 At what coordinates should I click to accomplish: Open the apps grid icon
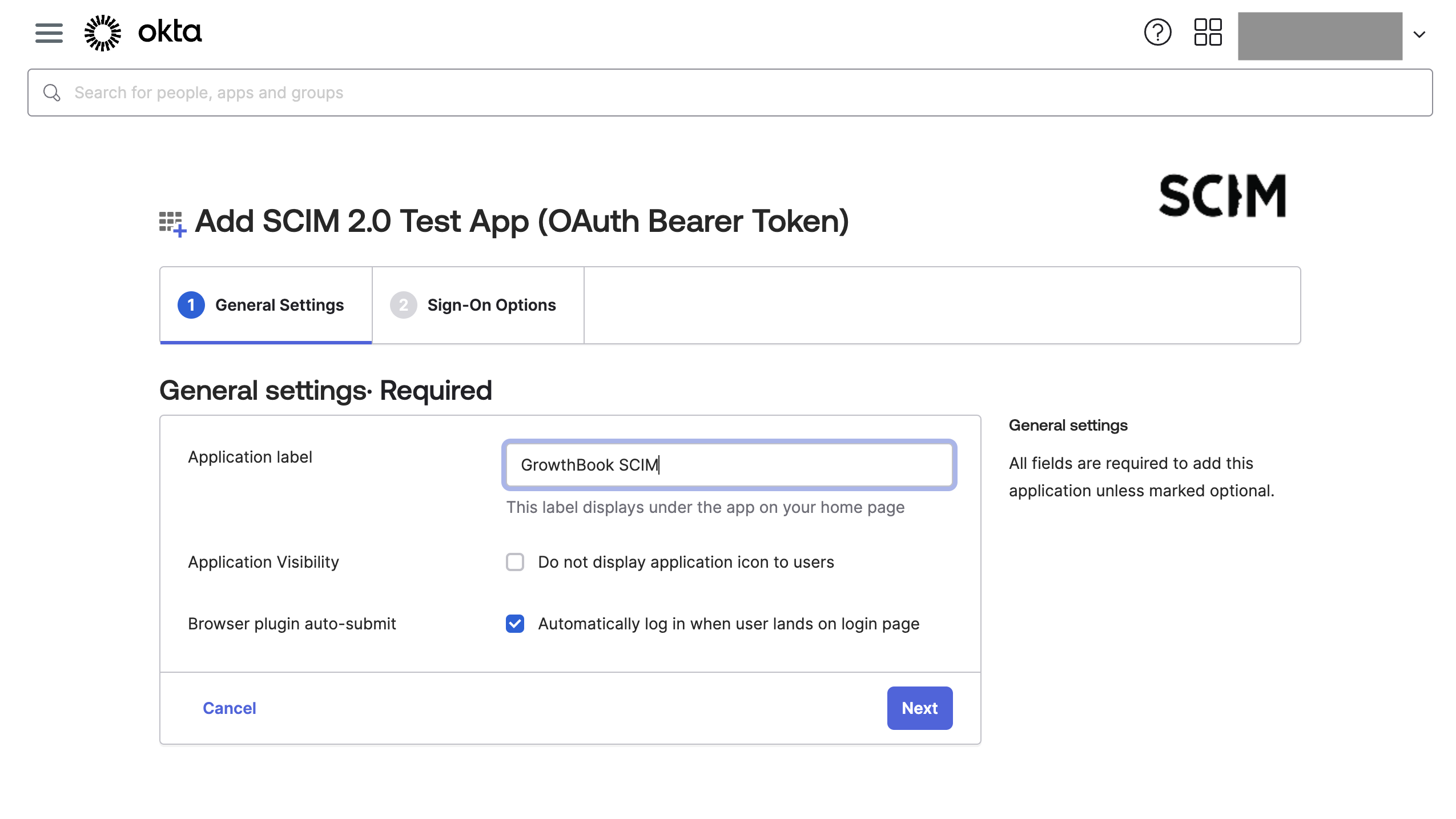pos(1208,33)
